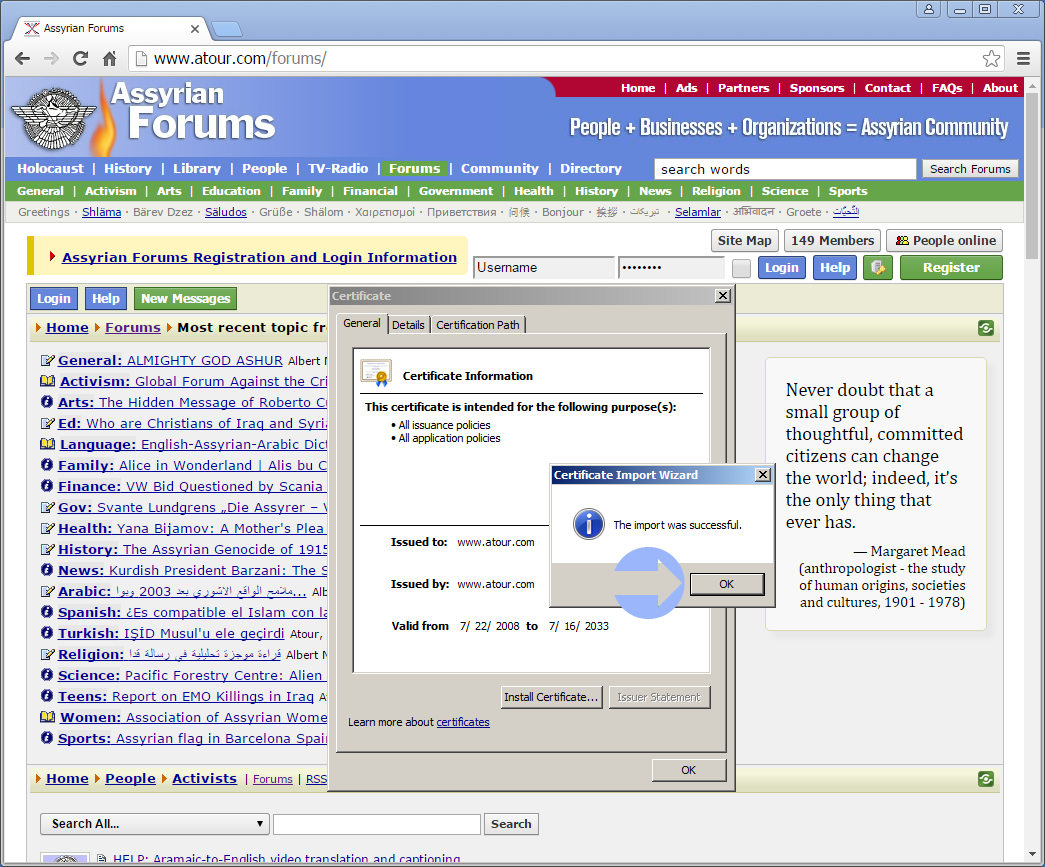Click the browser Forward arrow
Viewport: 1045px width, 867px height.
tap(51, 59)
